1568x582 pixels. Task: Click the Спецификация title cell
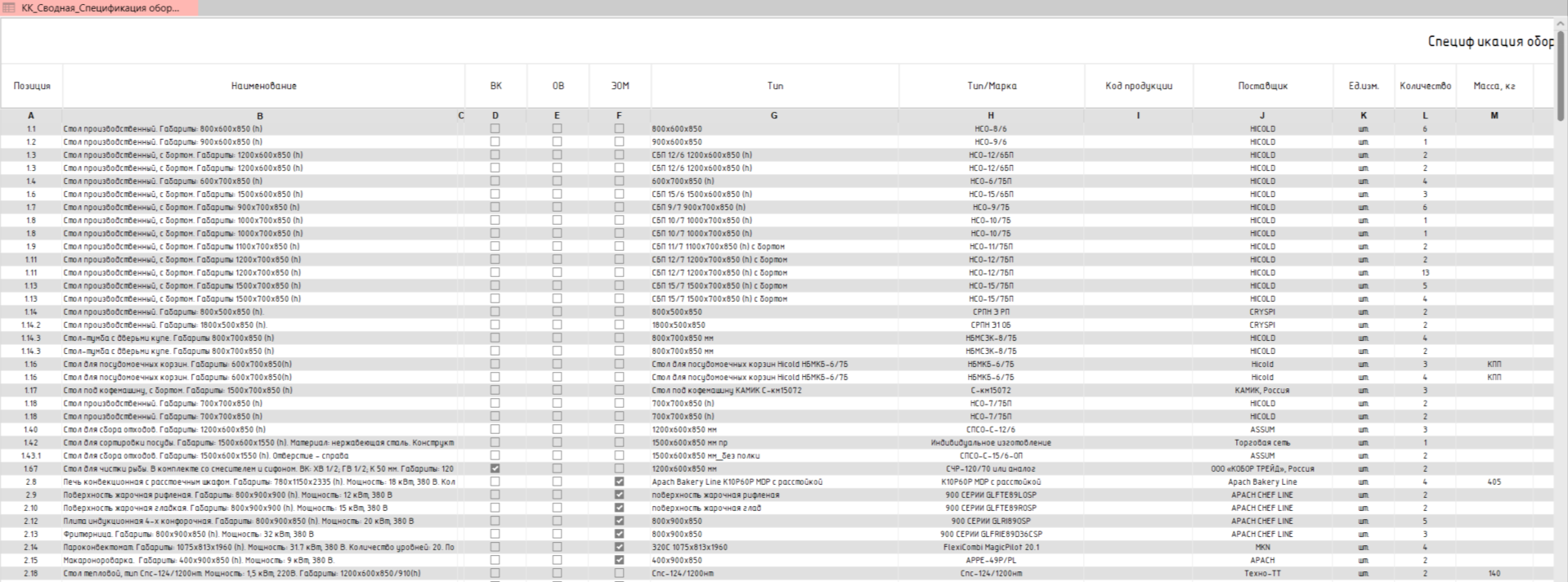coord(1490,42)
